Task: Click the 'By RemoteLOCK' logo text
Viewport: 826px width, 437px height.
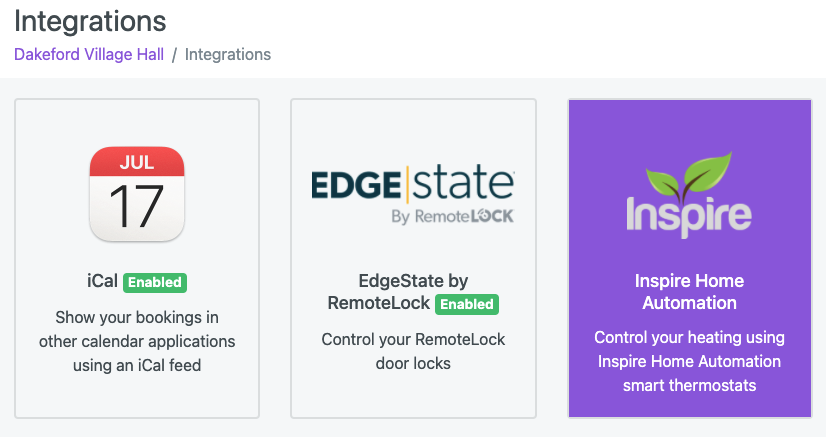Action: 453,216
